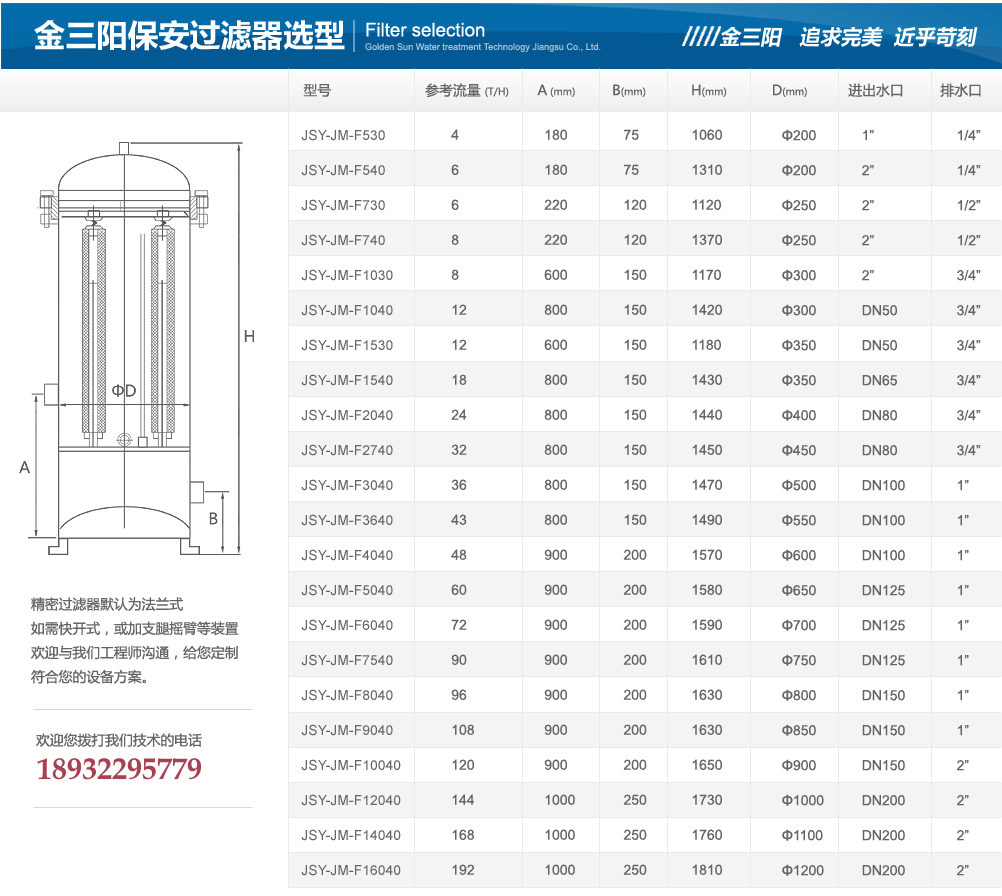1002x896 pixels.
Task: Click the 参考流量 (T/H) column header
Action: (466, 91)
